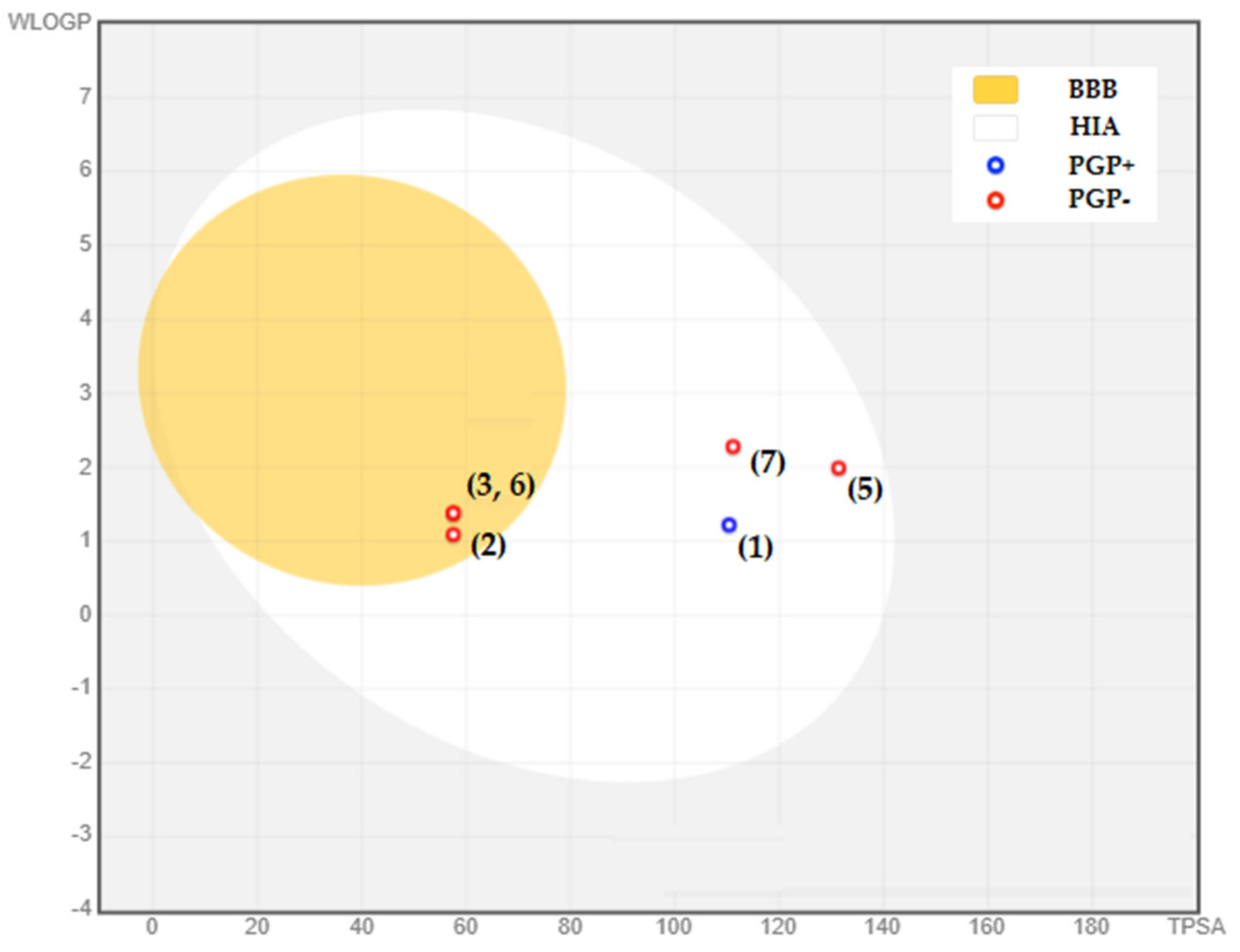Click the red marker near label (5)

[839, 469]
